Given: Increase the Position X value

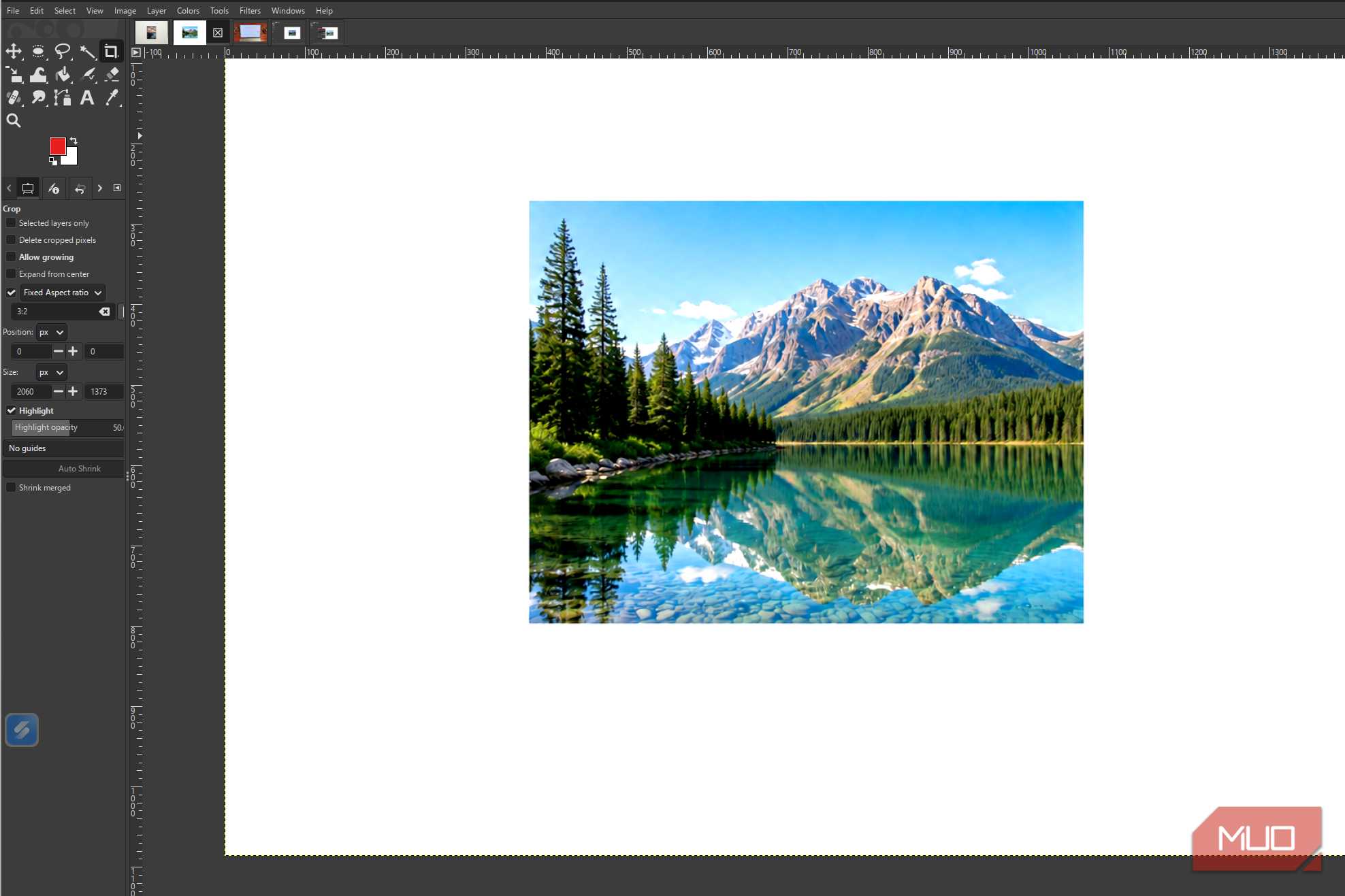Looking at the screenshot, I should [73, 352].
